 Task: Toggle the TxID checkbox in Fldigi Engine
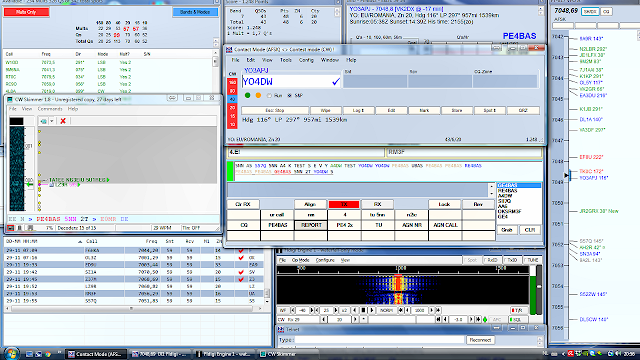pos(512,260)
